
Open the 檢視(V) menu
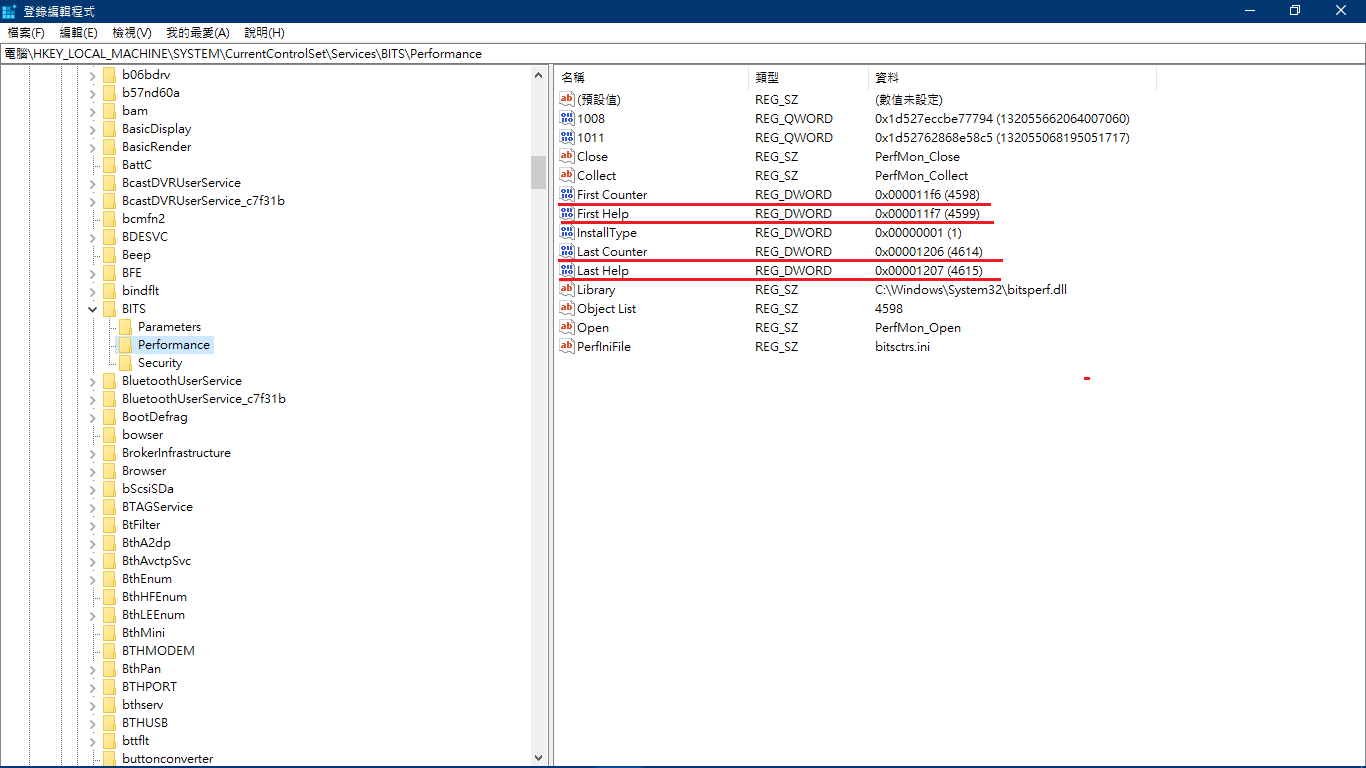coord(132,33)
